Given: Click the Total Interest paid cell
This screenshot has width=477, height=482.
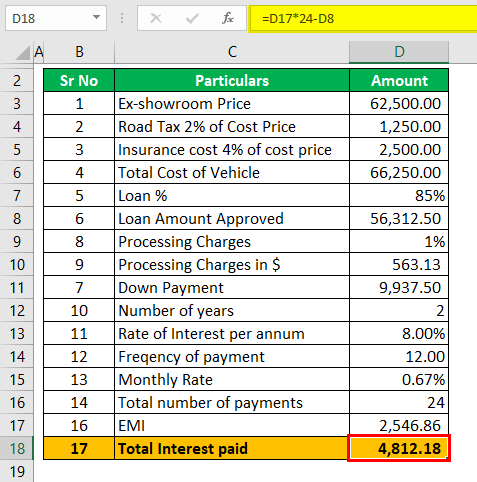Looking at the screenshot, I should click(x=232, y=449).
